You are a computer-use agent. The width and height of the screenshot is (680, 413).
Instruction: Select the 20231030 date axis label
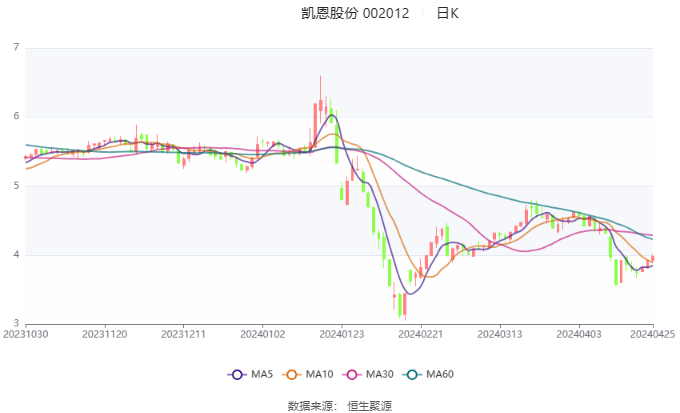click(x=26, y=334)
